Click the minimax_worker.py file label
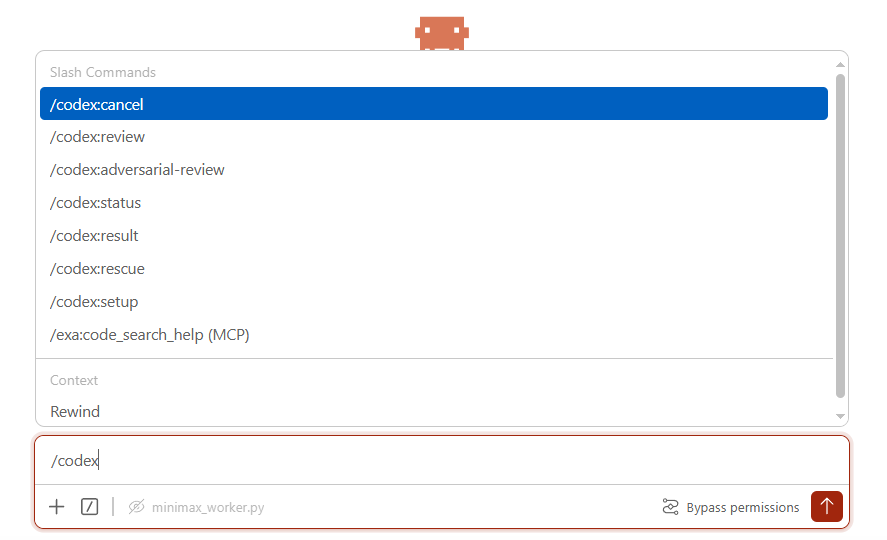 coord(208,507)
